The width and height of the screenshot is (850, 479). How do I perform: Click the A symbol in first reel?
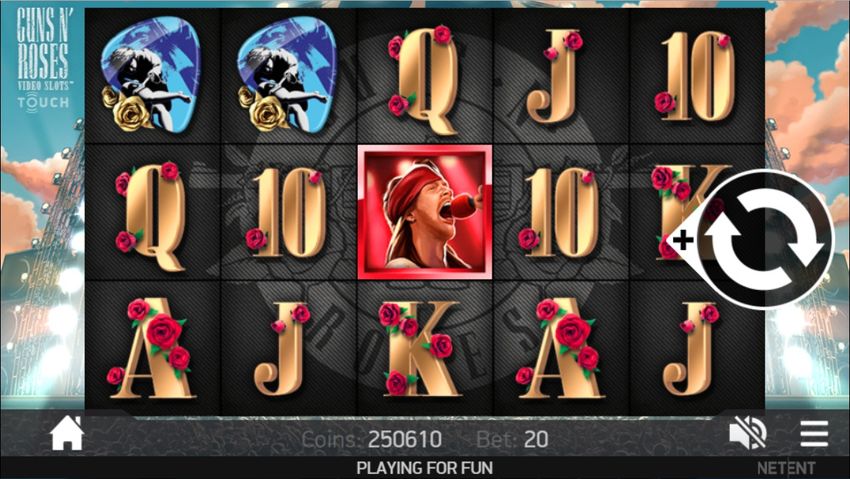151,348
